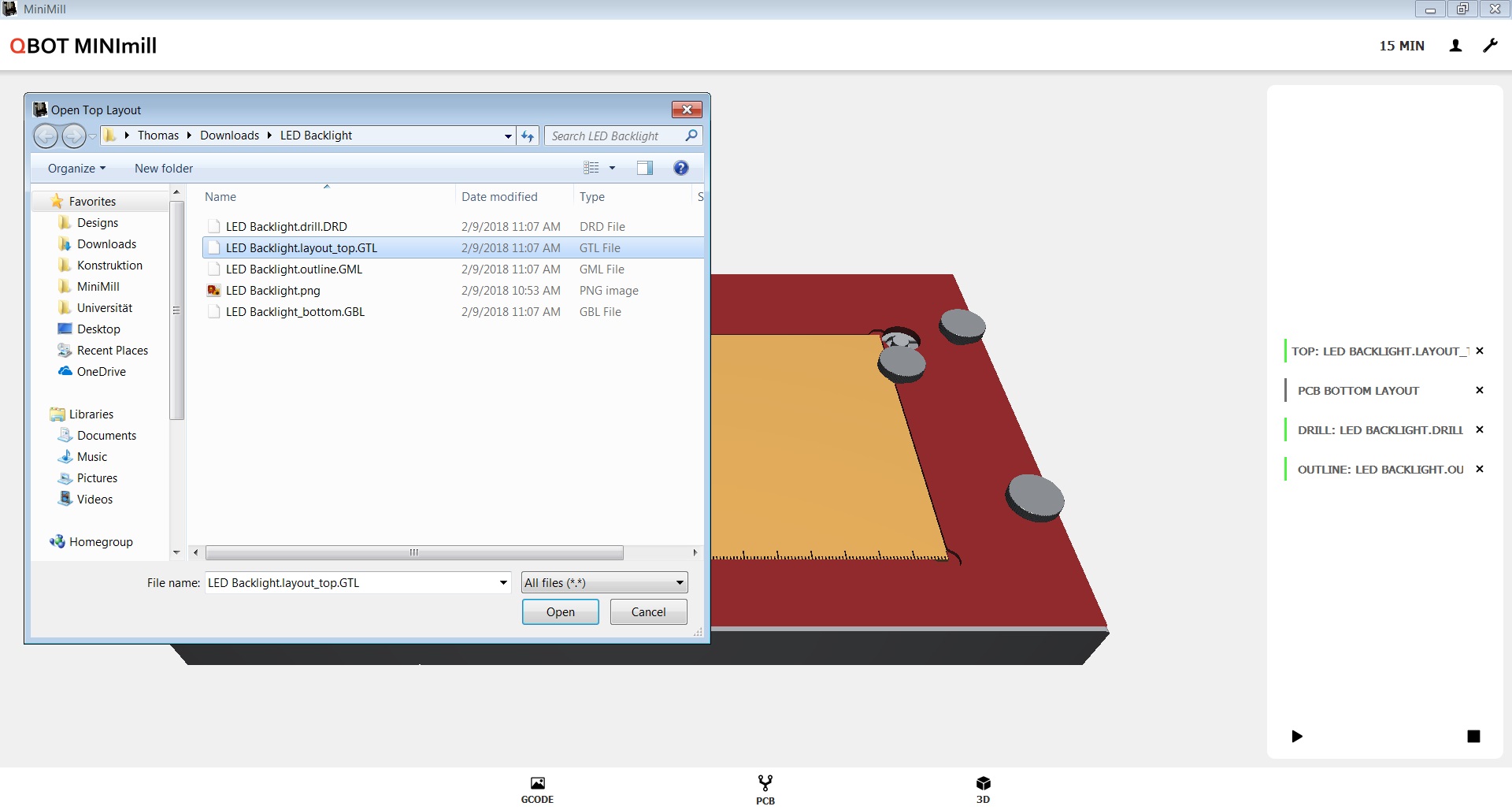Select Downloads in the breadcrumb path
1512x810 pixels.
(229, 136)
